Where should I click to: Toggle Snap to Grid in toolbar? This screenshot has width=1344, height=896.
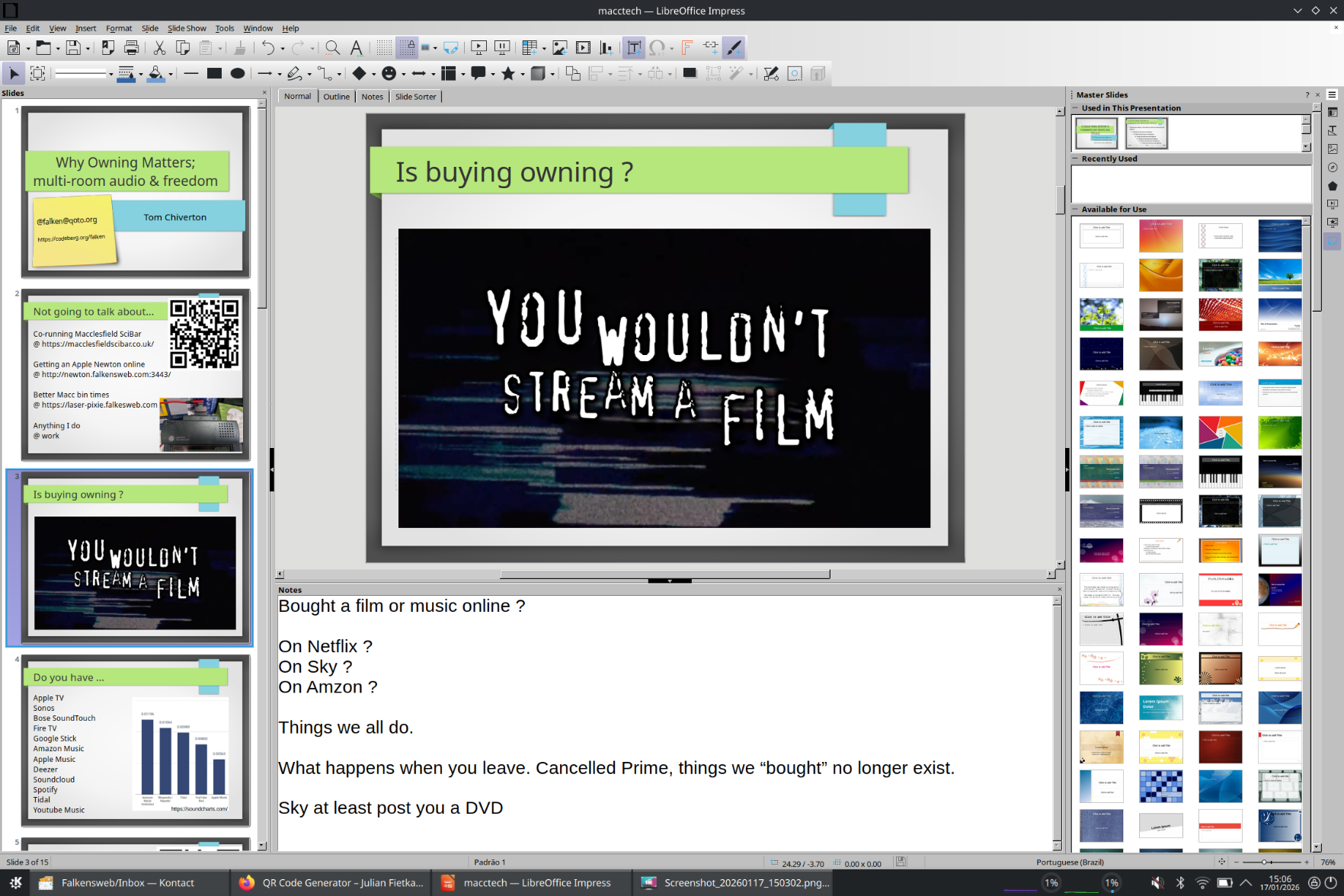pos(407,48)
